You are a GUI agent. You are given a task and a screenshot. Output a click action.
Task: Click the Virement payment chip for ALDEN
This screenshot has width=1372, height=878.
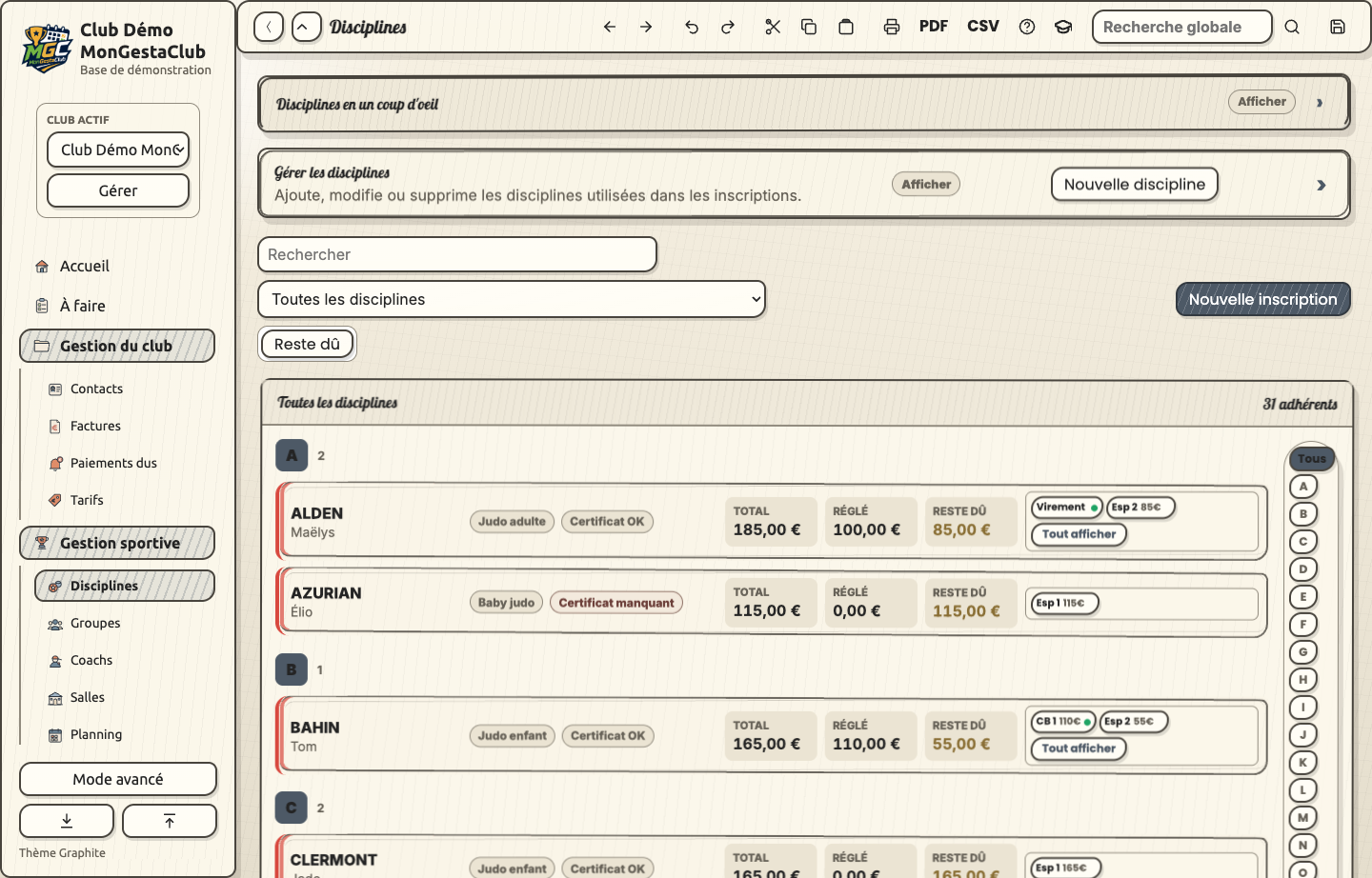[1067, 508]
